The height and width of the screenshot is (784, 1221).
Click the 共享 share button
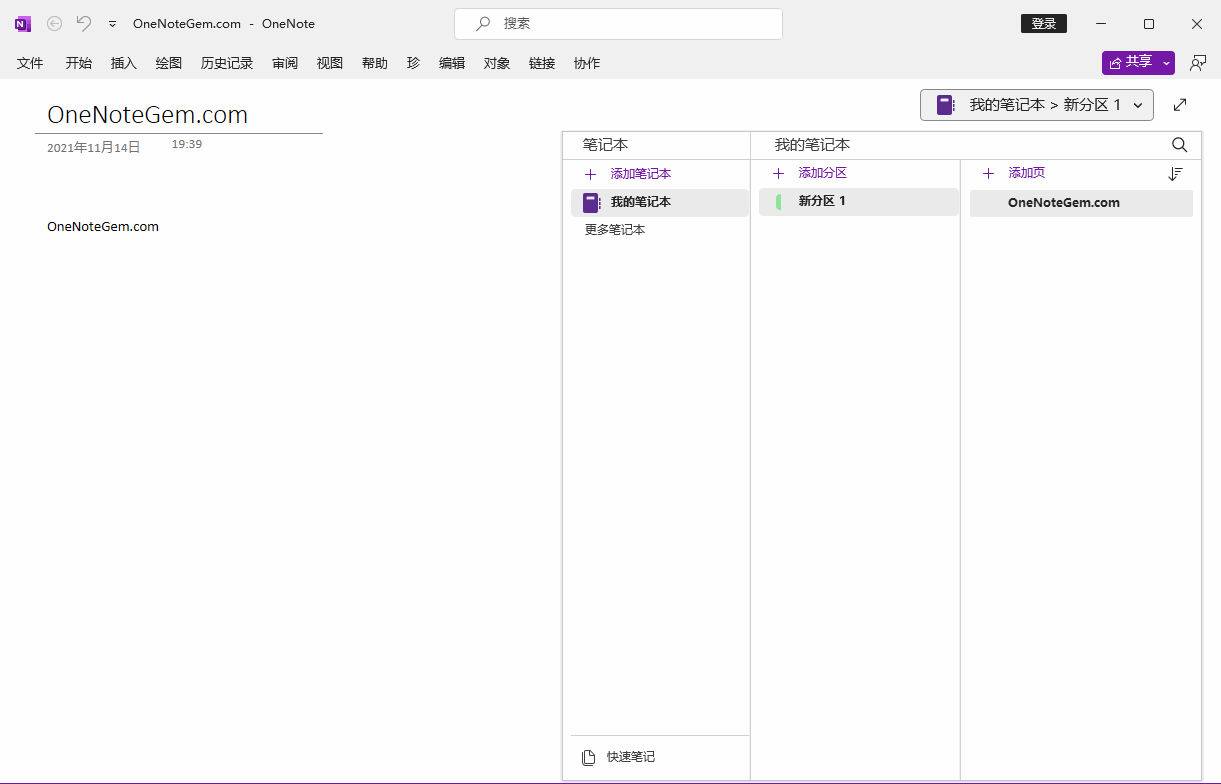click(x=1130, y=62)
